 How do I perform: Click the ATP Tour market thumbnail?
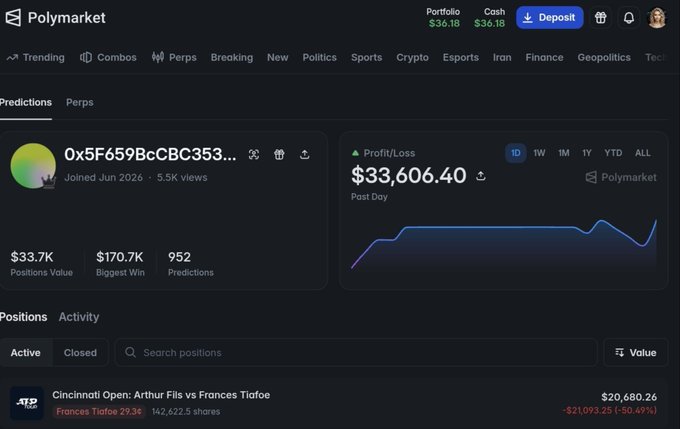[27, 403]
